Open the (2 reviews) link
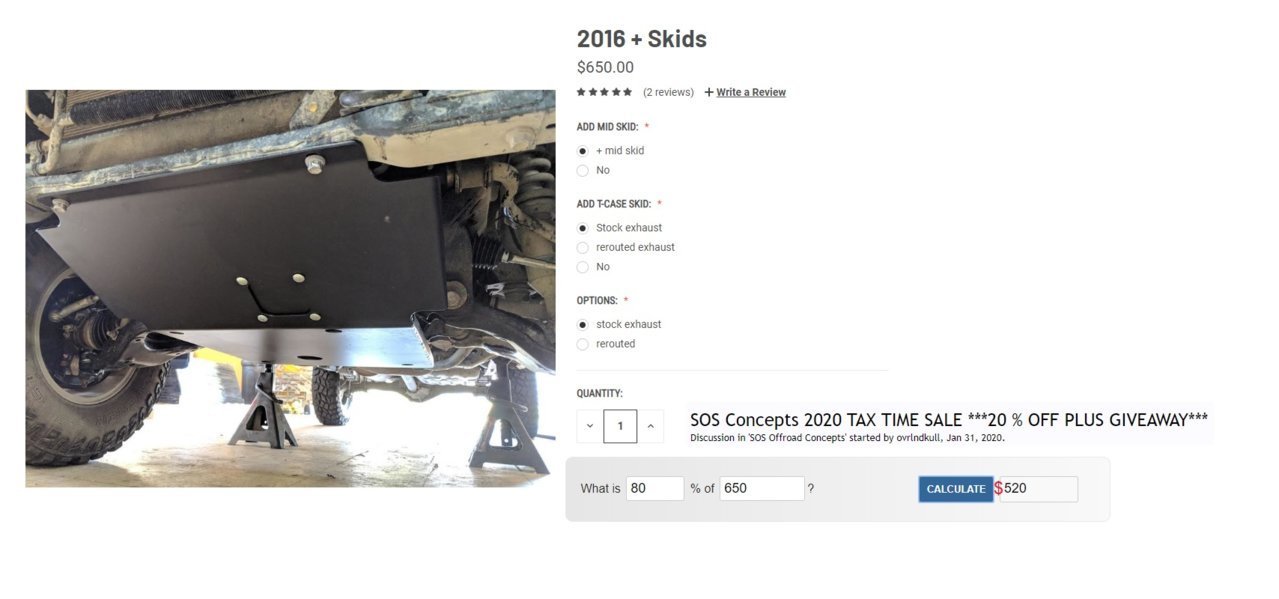This screenshot has height=599, width=1279. click(668, 92)
